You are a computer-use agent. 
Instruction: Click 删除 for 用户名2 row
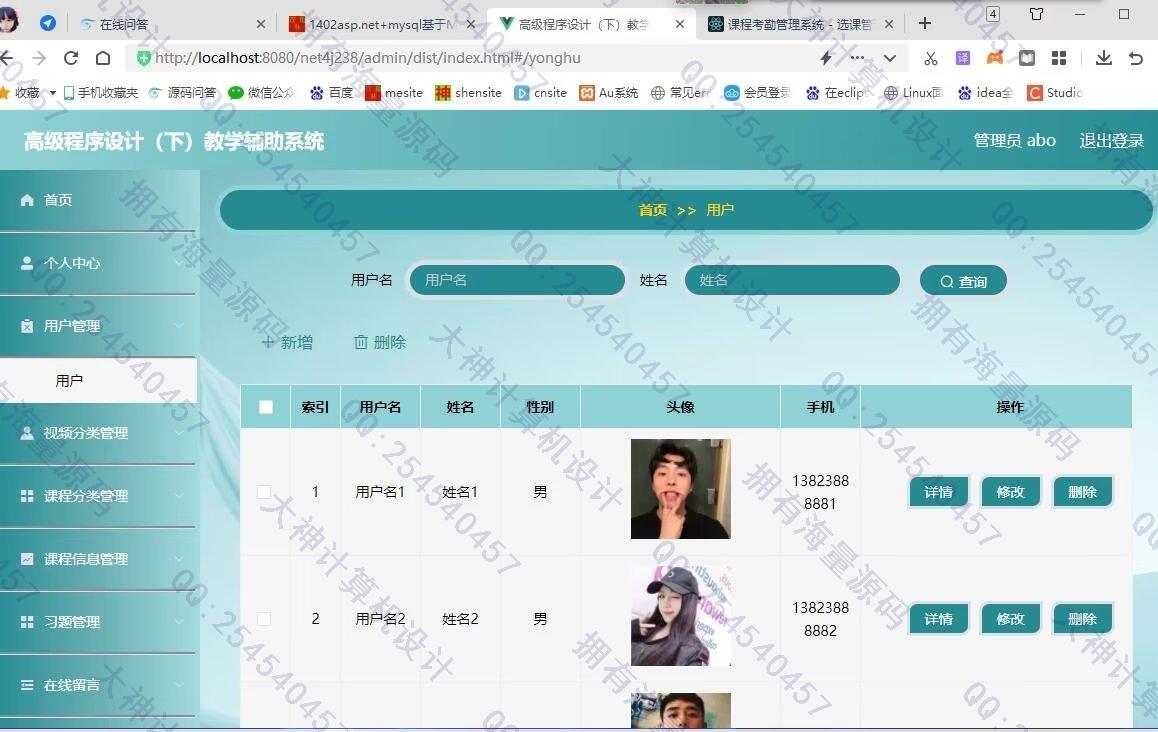(1083, 619)
